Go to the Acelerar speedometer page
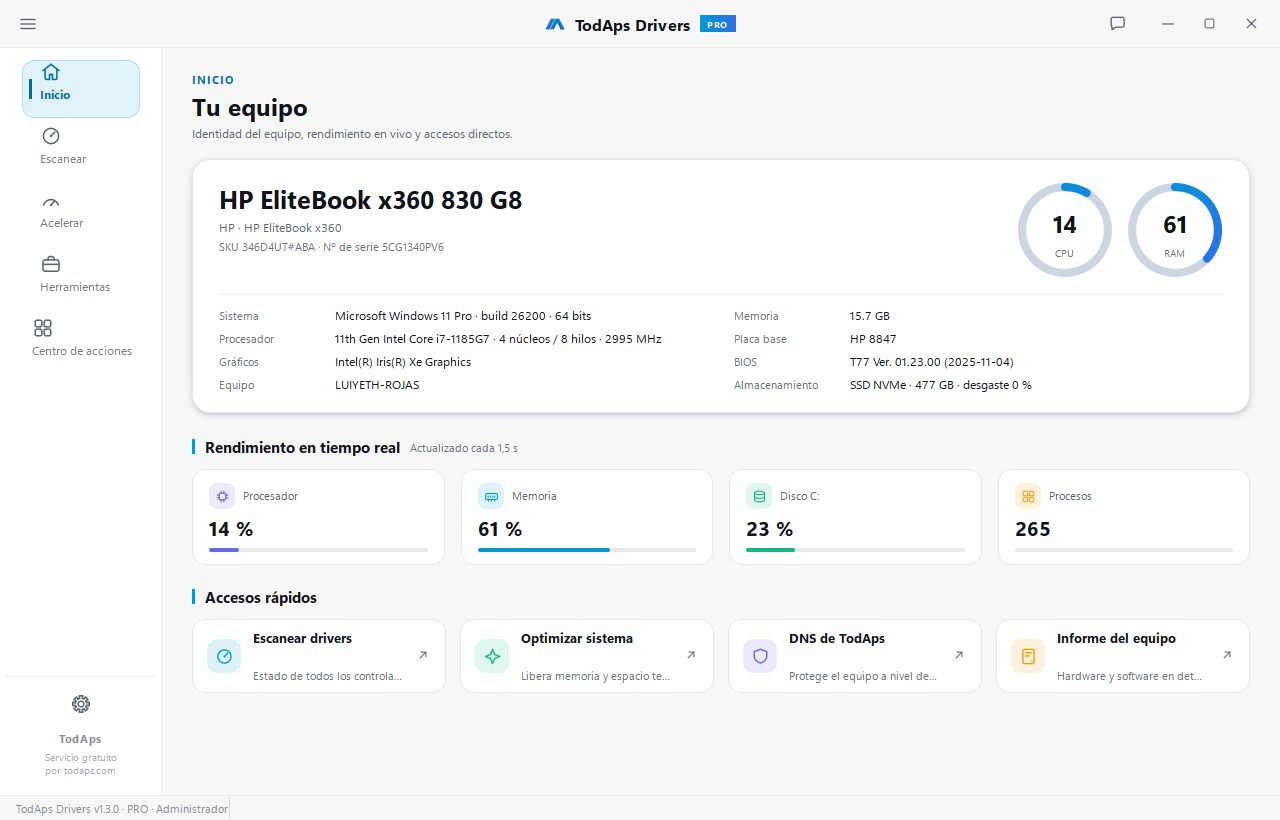This screenshot has height=820, width=1280. click(x=62, y=210)
